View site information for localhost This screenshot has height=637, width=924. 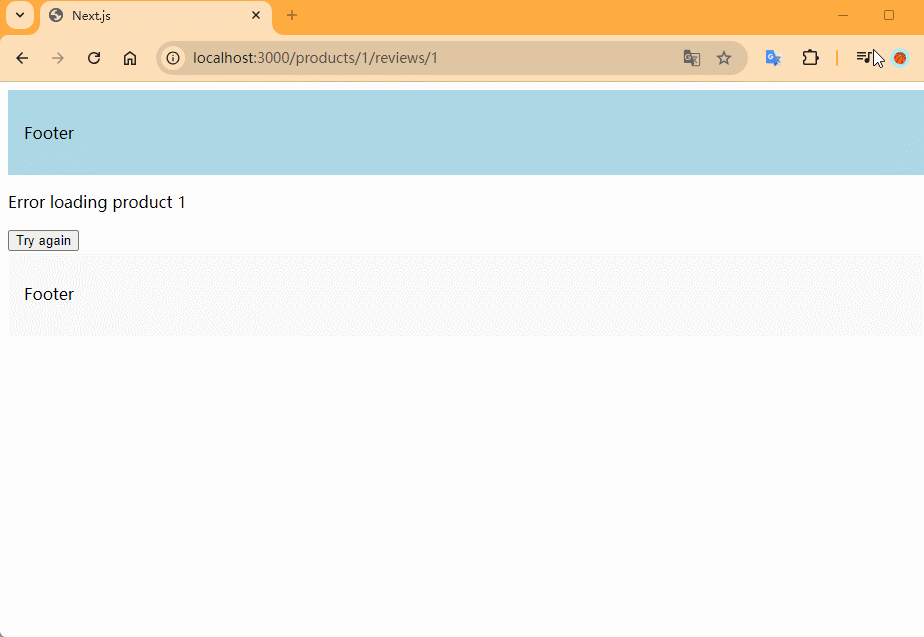tap(173, 58)
